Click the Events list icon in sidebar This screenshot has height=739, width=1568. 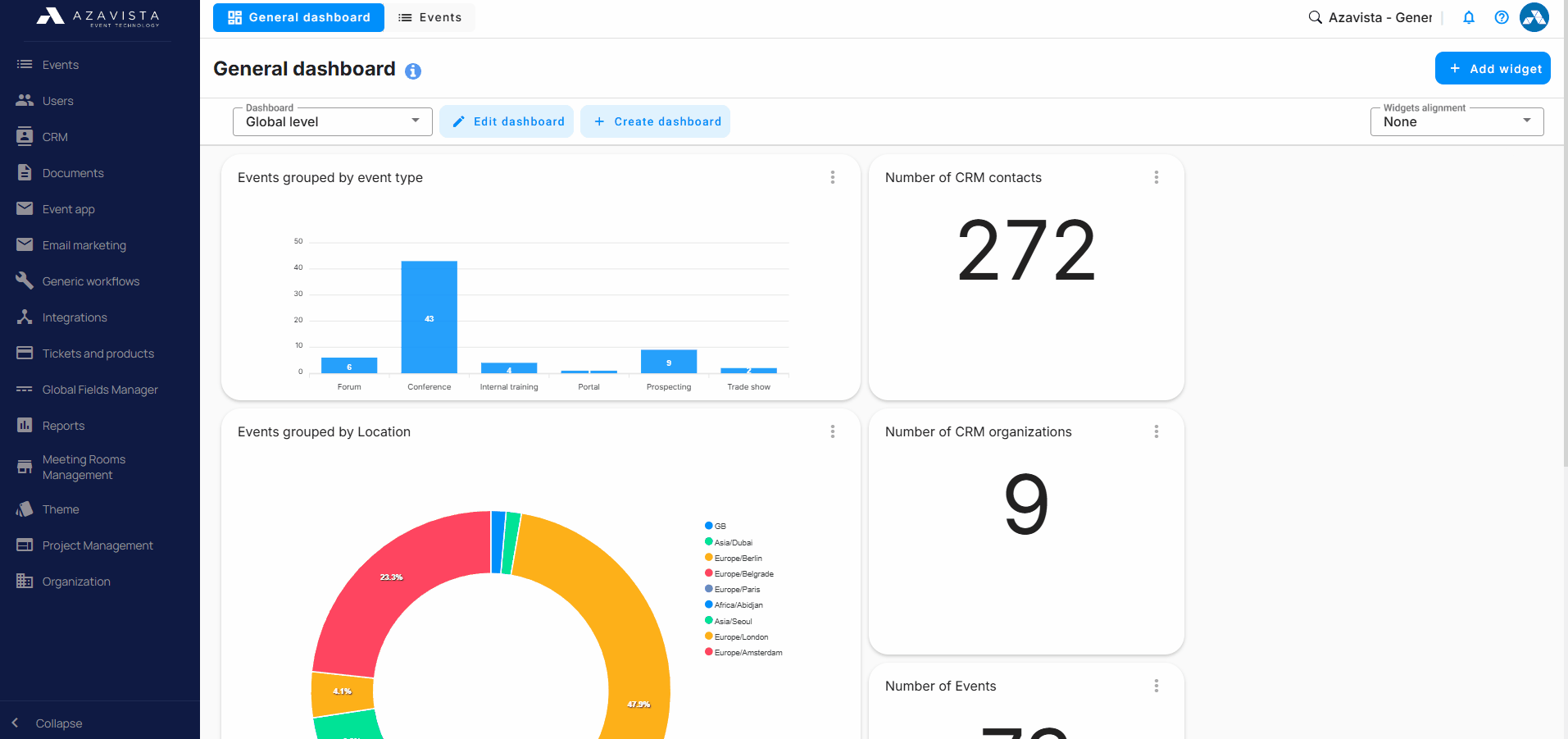pos(25,64)
